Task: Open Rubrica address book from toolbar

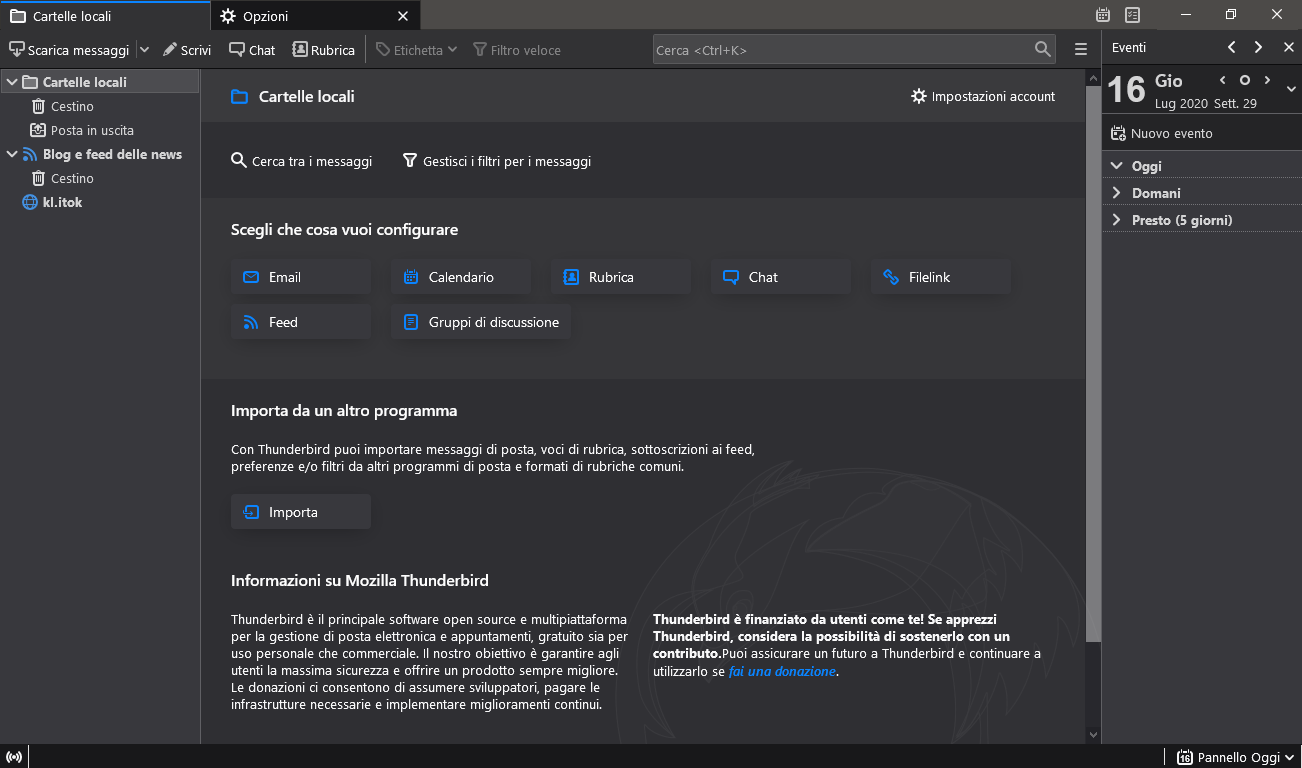Action: [x=323, y=50]
